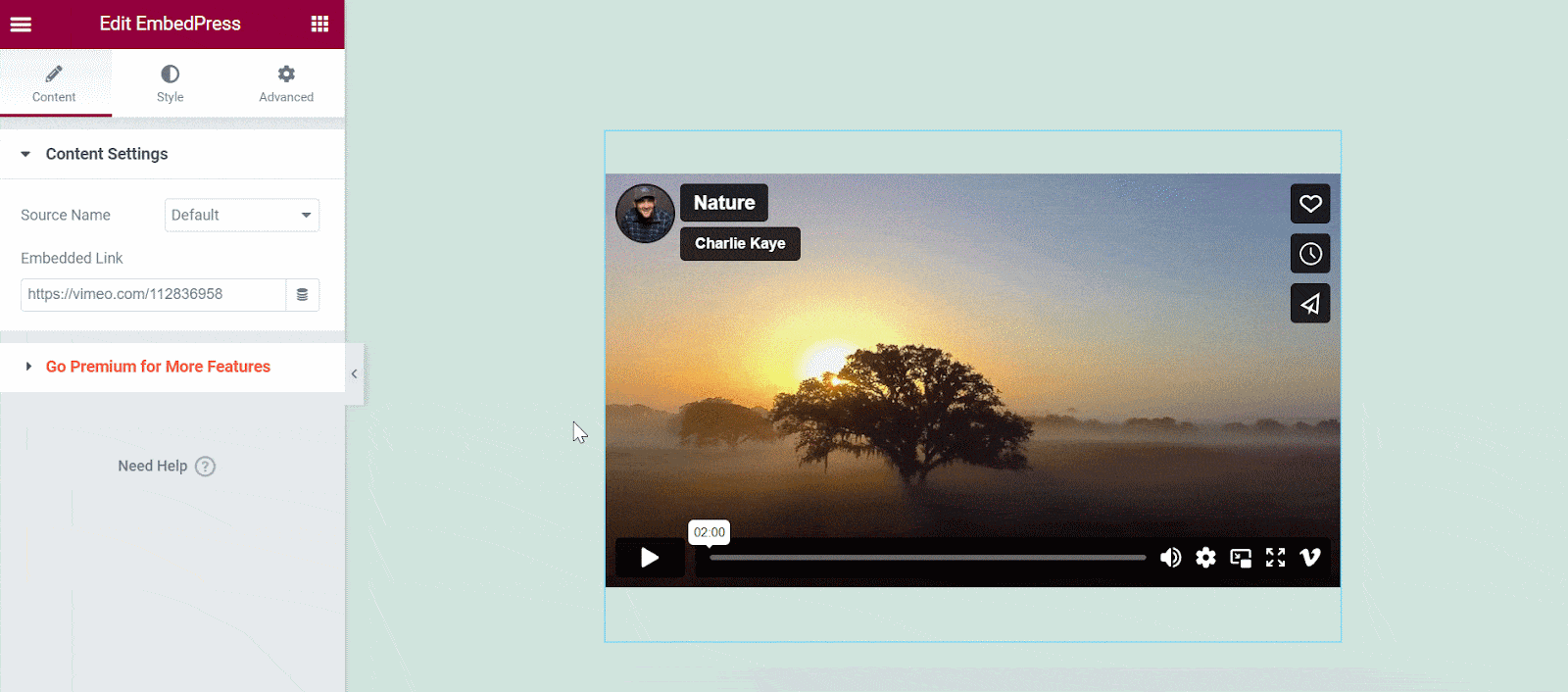Click the Embedded Link URL field

tap(153, 294)
